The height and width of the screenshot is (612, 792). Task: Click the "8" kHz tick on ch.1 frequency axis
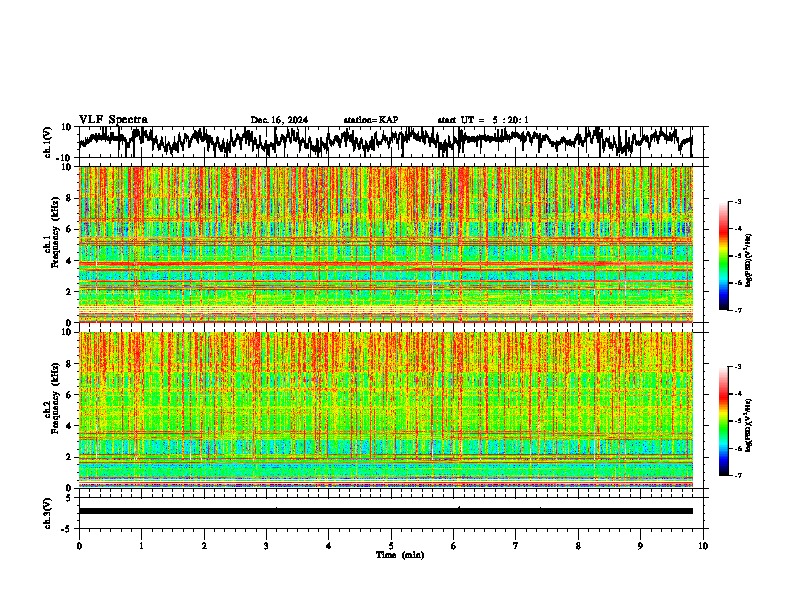70,198
